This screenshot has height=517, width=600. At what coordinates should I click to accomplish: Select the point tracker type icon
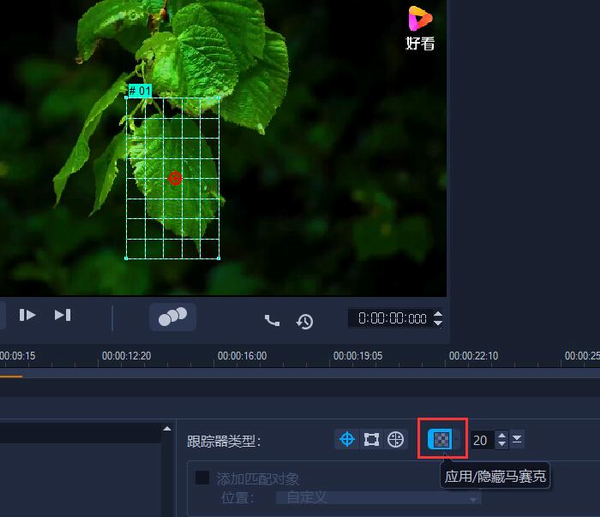(346, 439)
